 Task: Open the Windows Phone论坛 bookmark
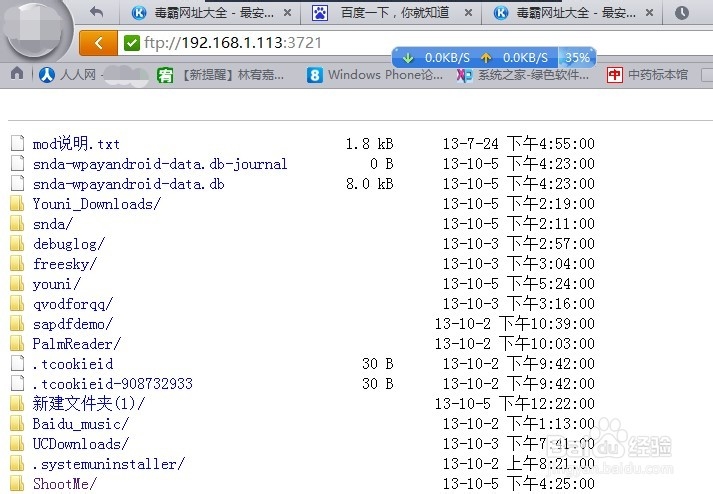coord(375,75)
